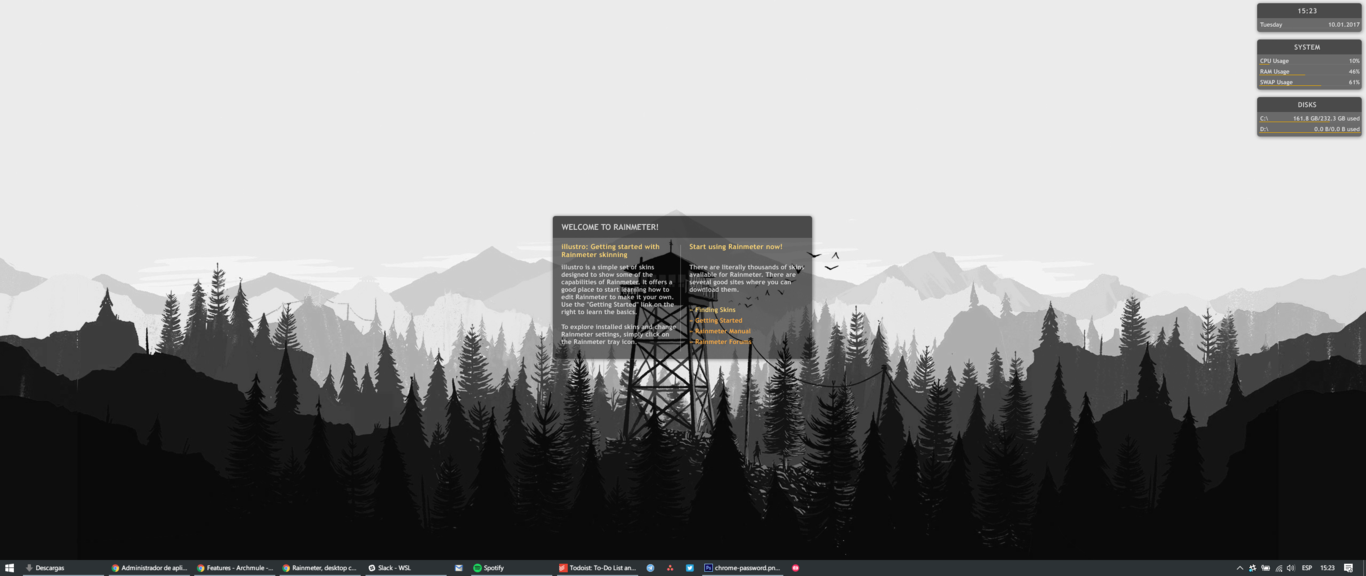Open the Windows Start menu
Image resolution: width=1366 pixels, height=576 pixels.
point(11,568)
